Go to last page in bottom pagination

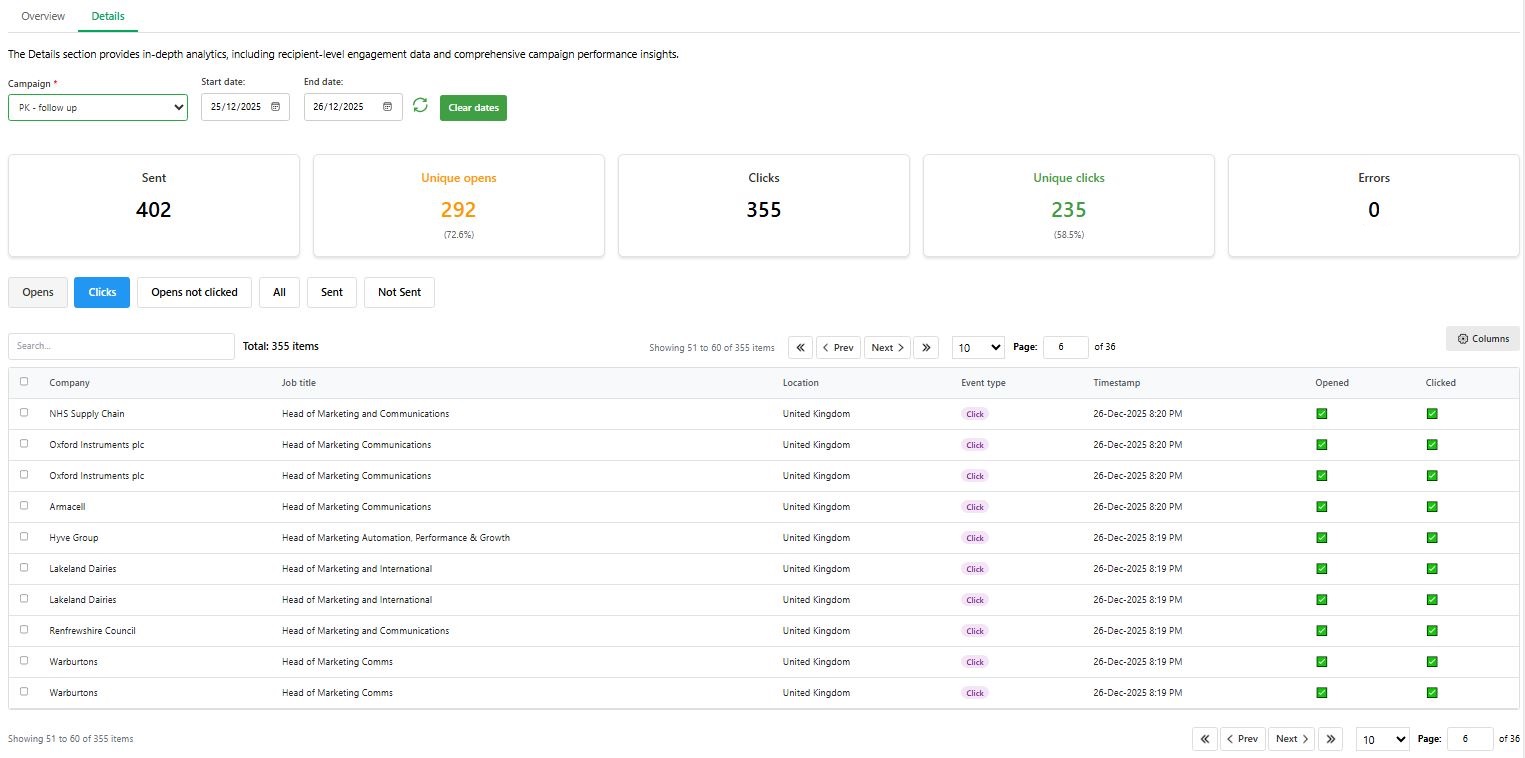1330,739
